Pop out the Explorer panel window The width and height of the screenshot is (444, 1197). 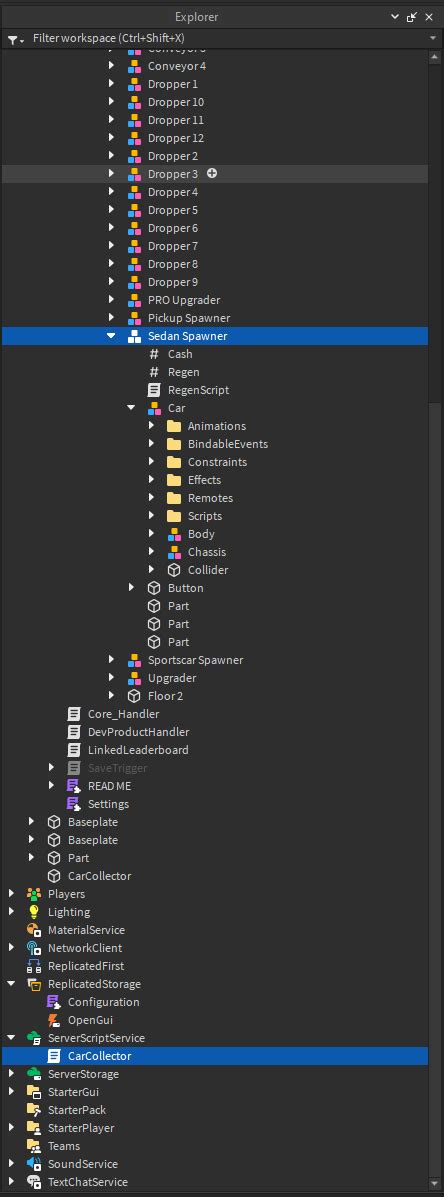coord(413,17)
